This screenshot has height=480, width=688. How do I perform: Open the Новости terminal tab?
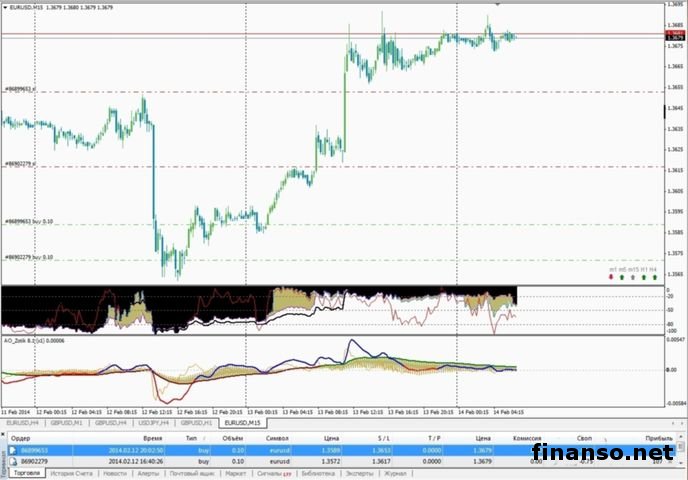tap(115, 472)
